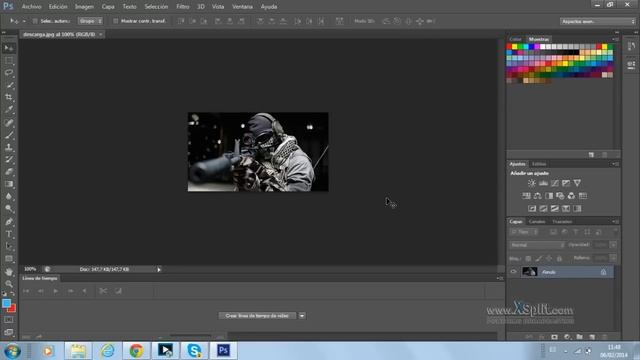Add a Brightness/Contrast adjustment
This screenshot has height=360, width=640.
[x=531, y=183]
